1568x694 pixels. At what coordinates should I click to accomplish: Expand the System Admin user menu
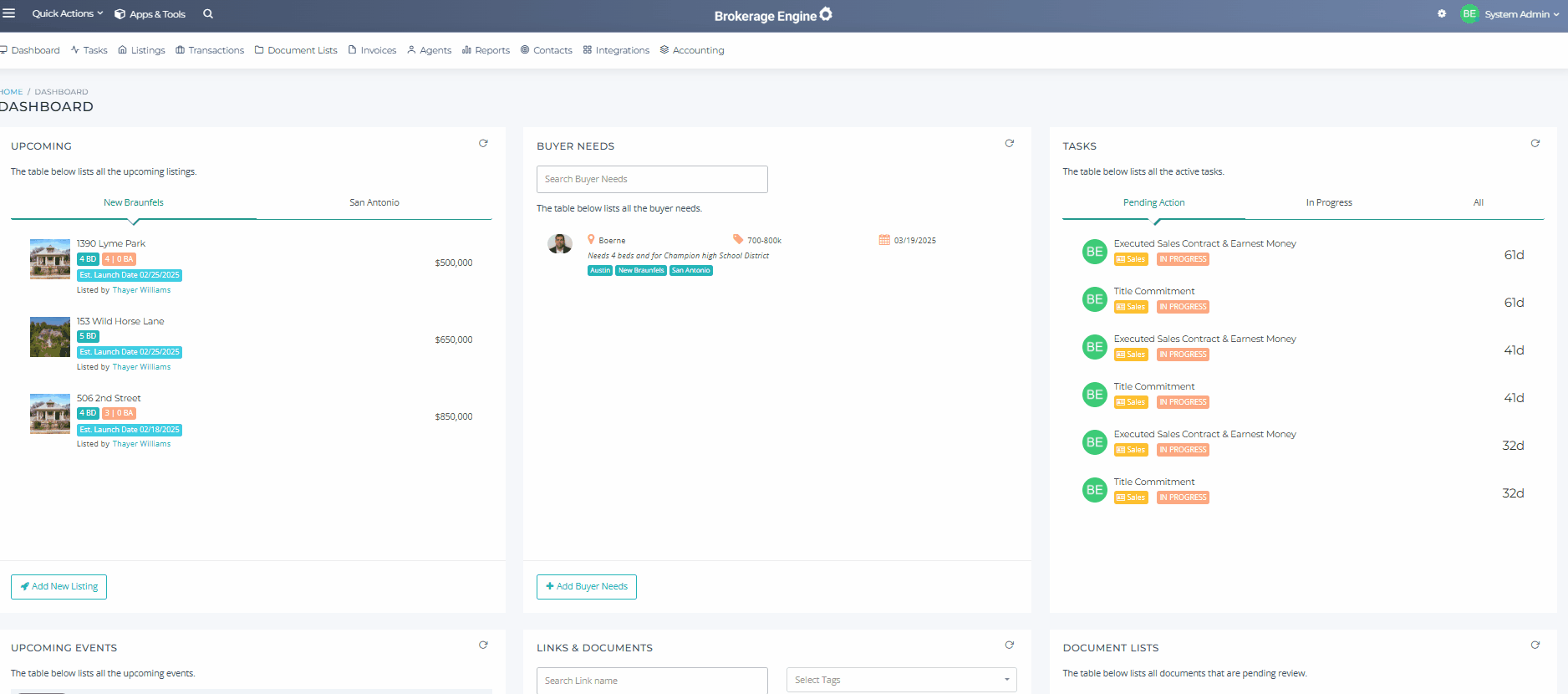(1521, 14)
